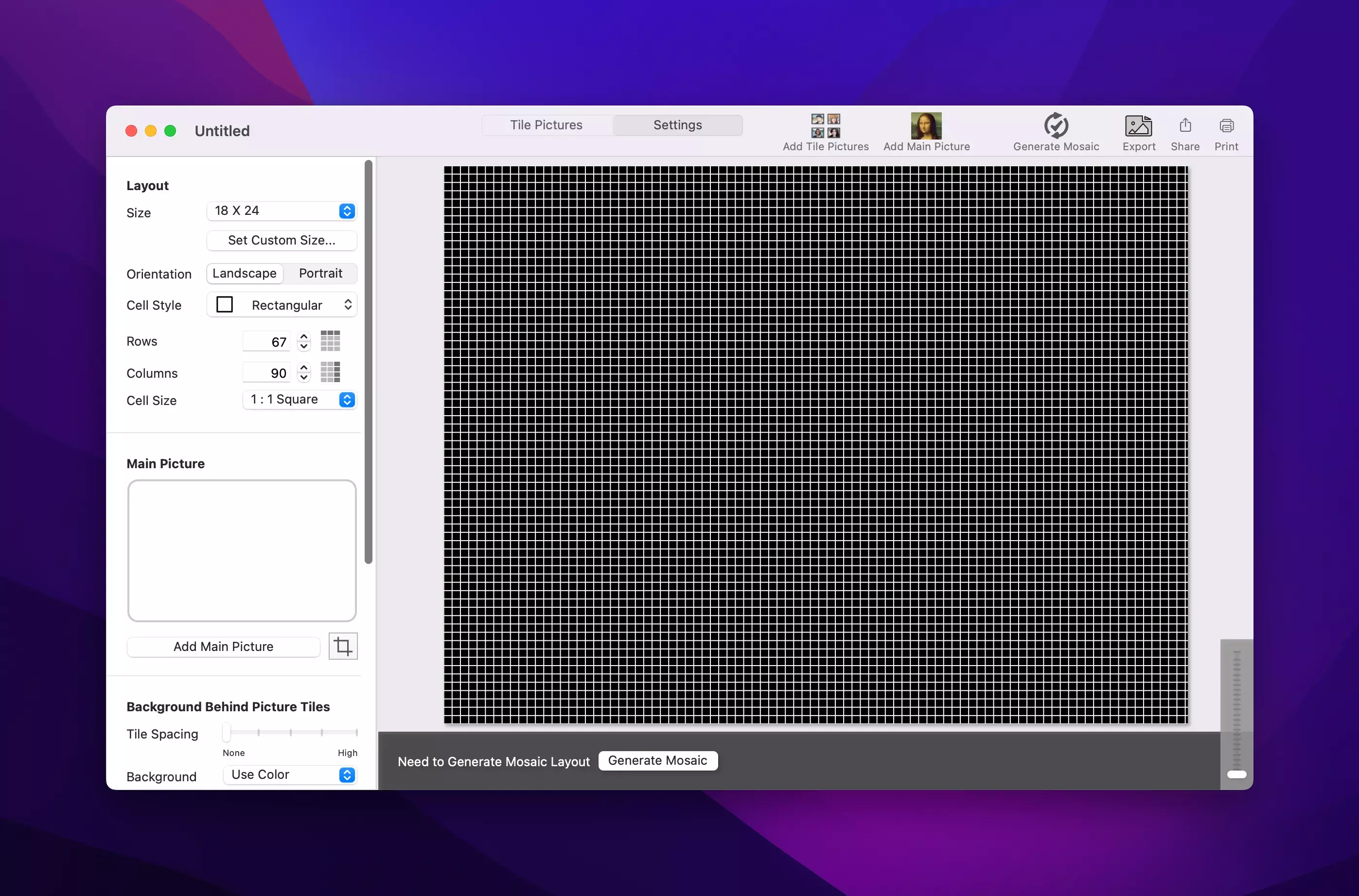
Task: Click the grid icon next to Rows
Action: pyautogui.click(x=330, y=341)
